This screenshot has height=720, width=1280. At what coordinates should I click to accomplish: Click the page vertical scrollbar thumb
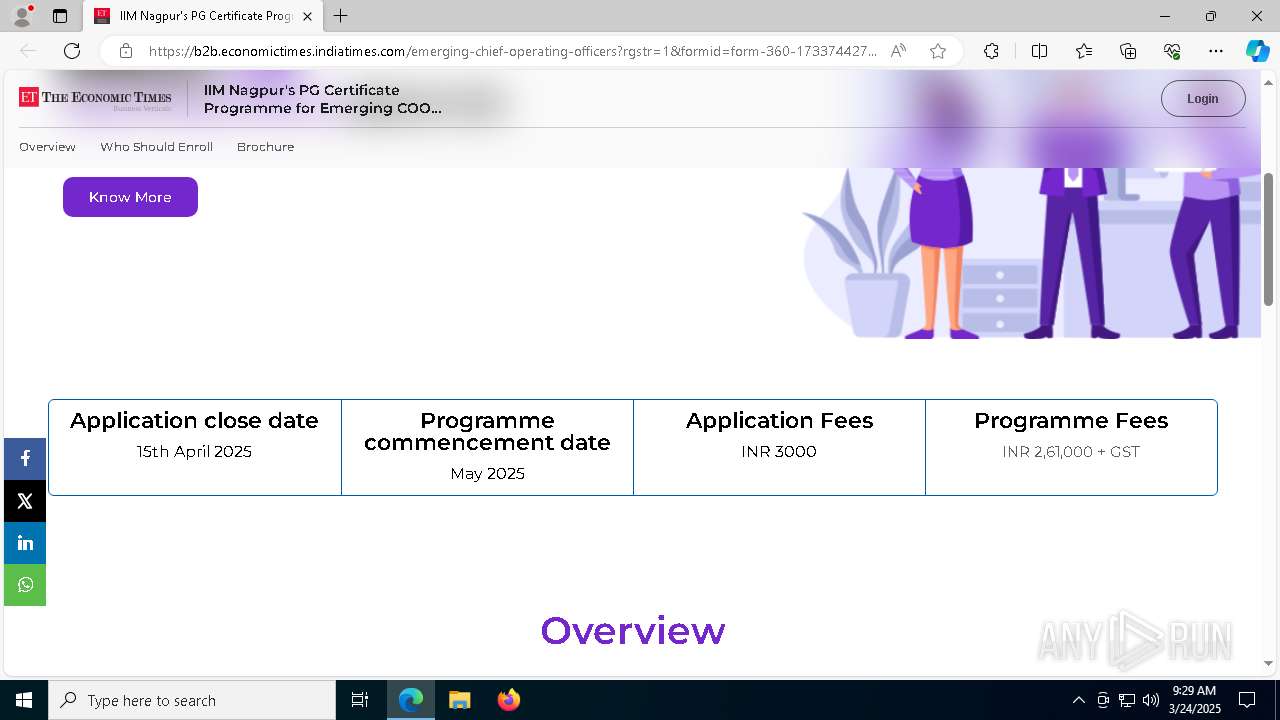coord(1269,240)
